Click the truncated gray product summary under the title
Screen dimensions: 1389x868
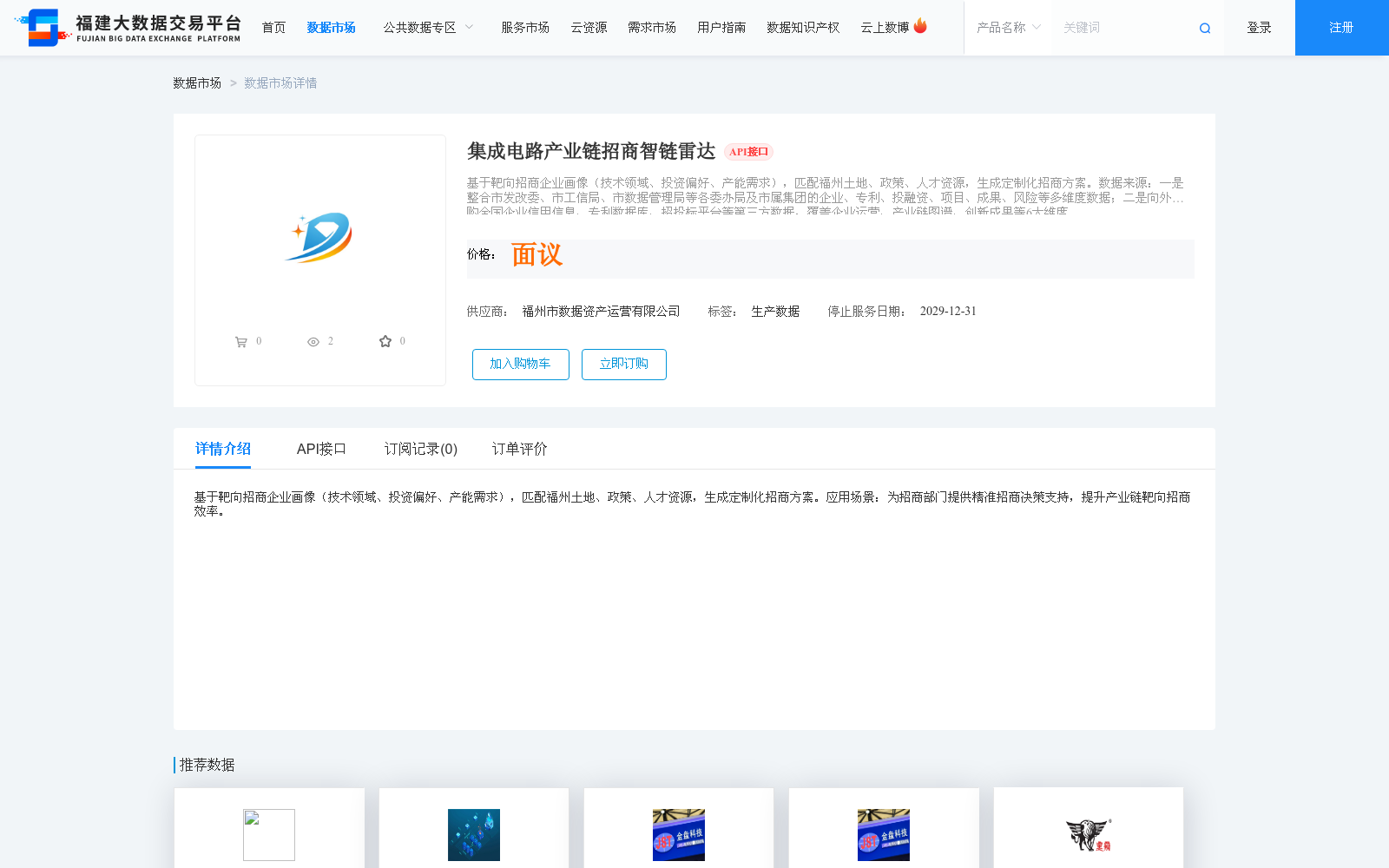[x=826, y=197]
